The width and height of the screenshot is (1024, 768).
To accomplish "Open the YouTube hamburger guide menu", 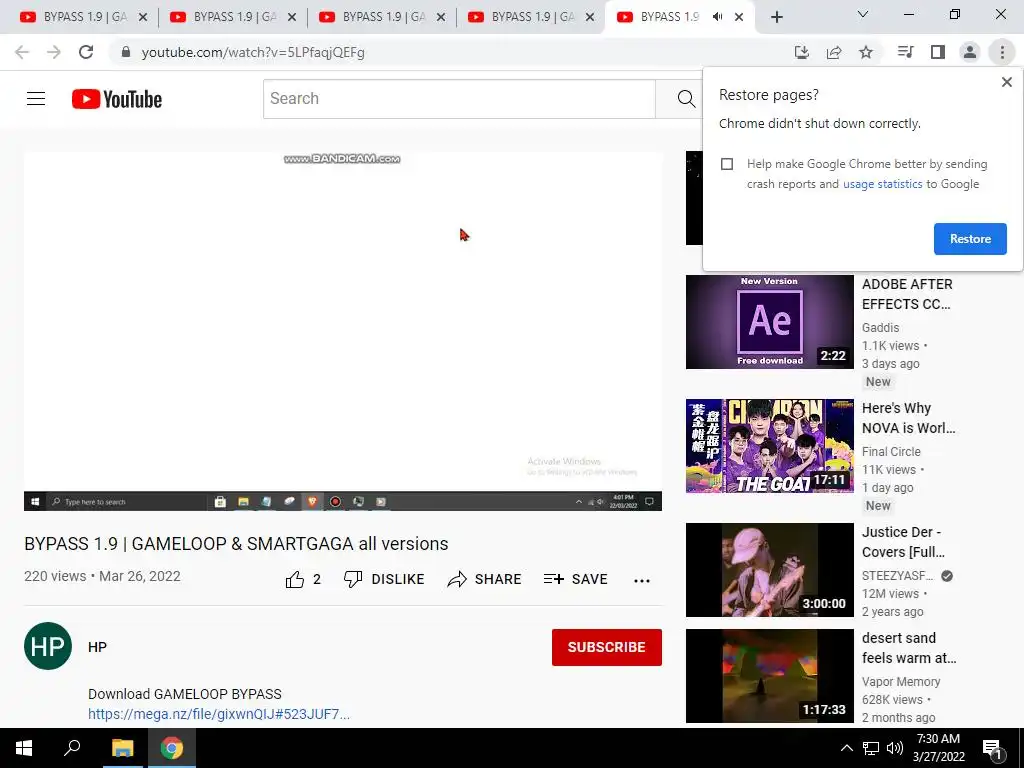I will (36, 99).
